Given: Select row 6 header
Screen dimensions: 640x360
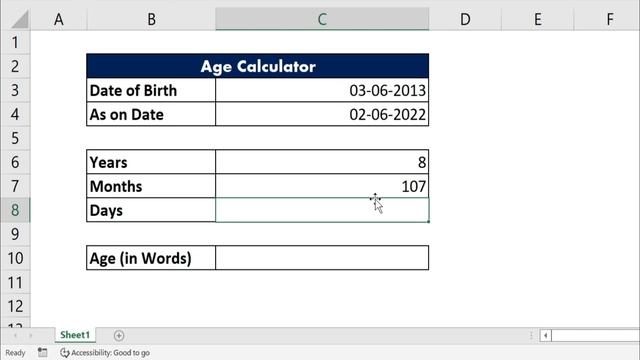Looking at the screenshot, I should [15, 162].
